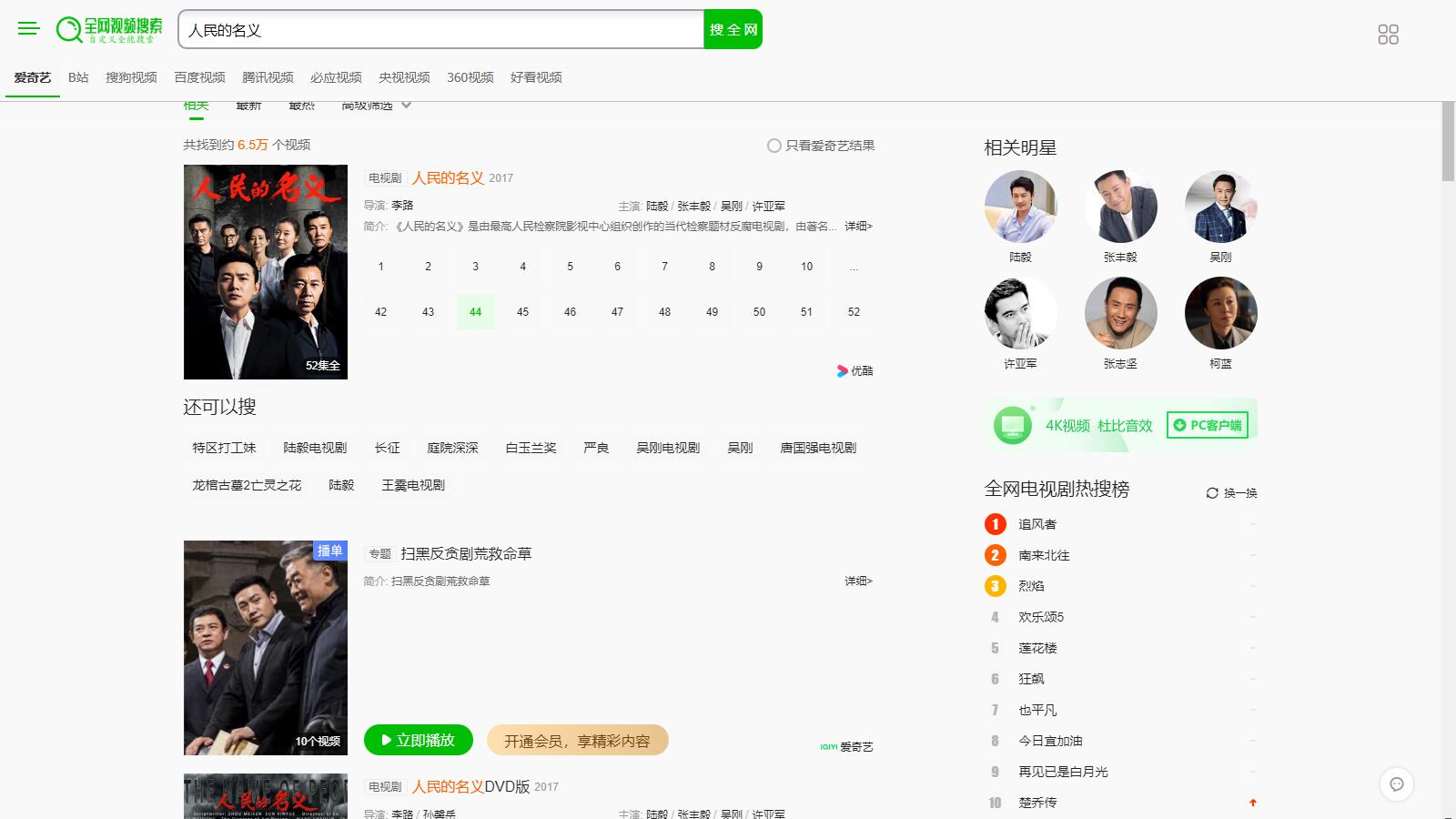
Task: Click the green monitor 4K视频 icon
Action: pos(1012,425)
